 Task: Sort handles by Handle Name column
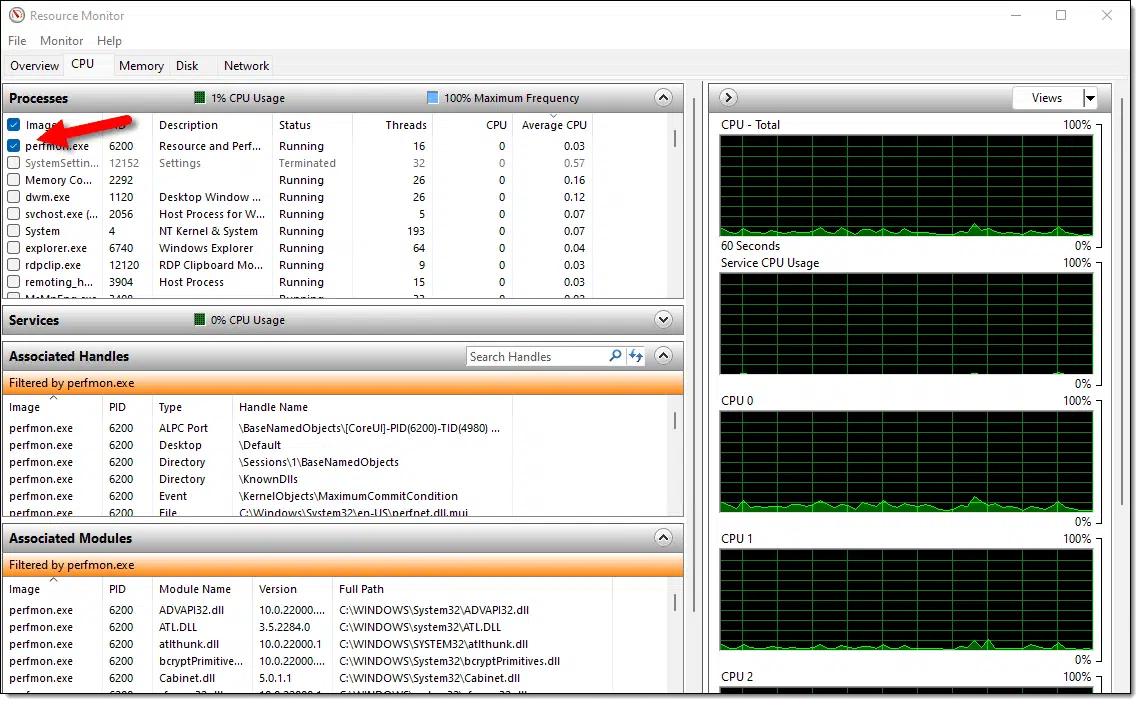(x=274, y=407)
